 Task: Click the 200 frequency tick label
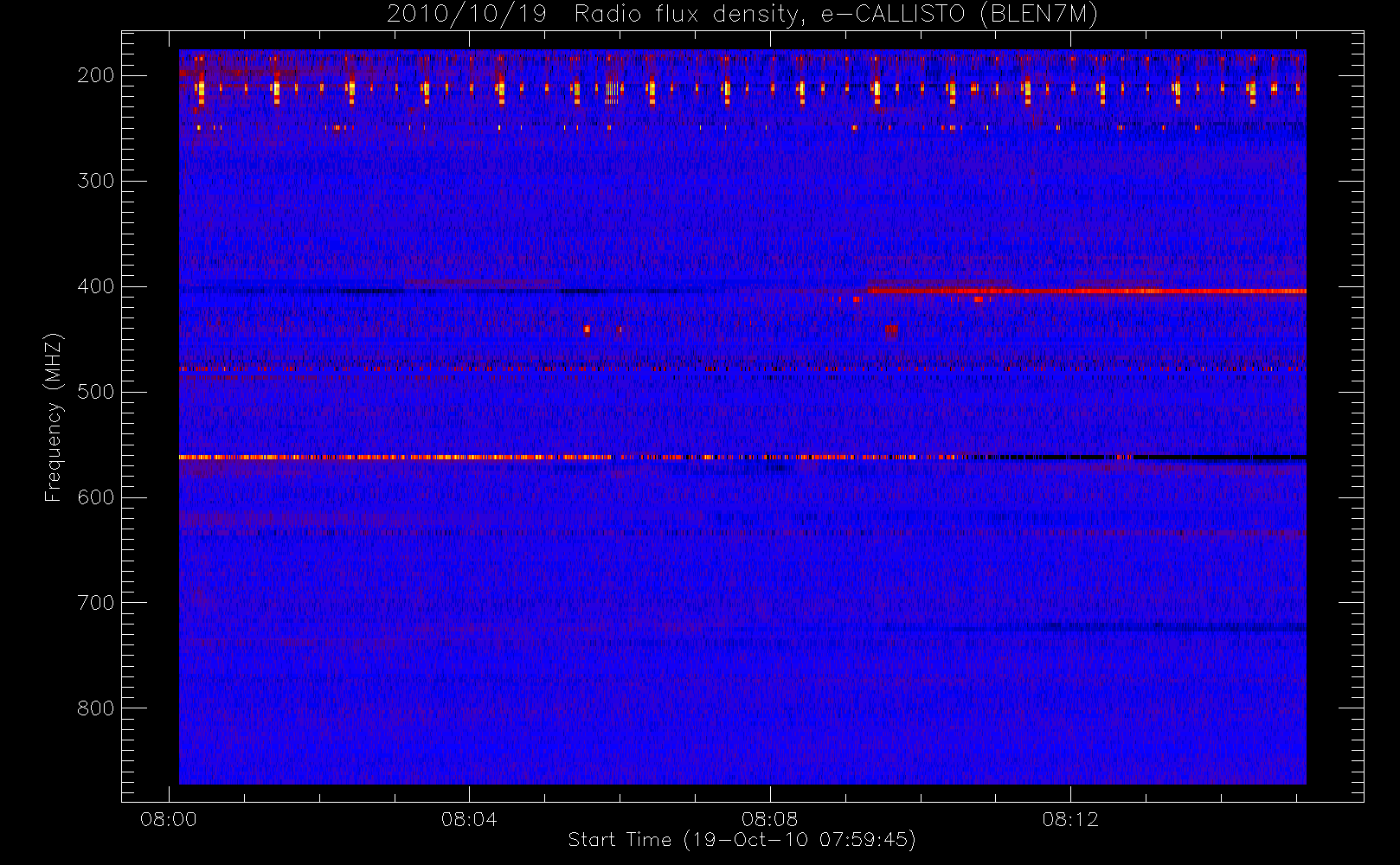(x=96, y=75)
